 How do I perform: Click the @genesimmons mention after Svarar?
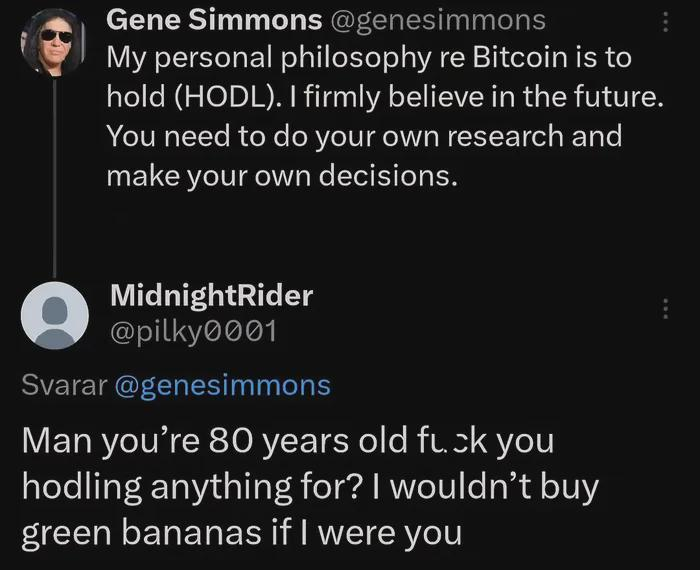(x=222, y=385)
